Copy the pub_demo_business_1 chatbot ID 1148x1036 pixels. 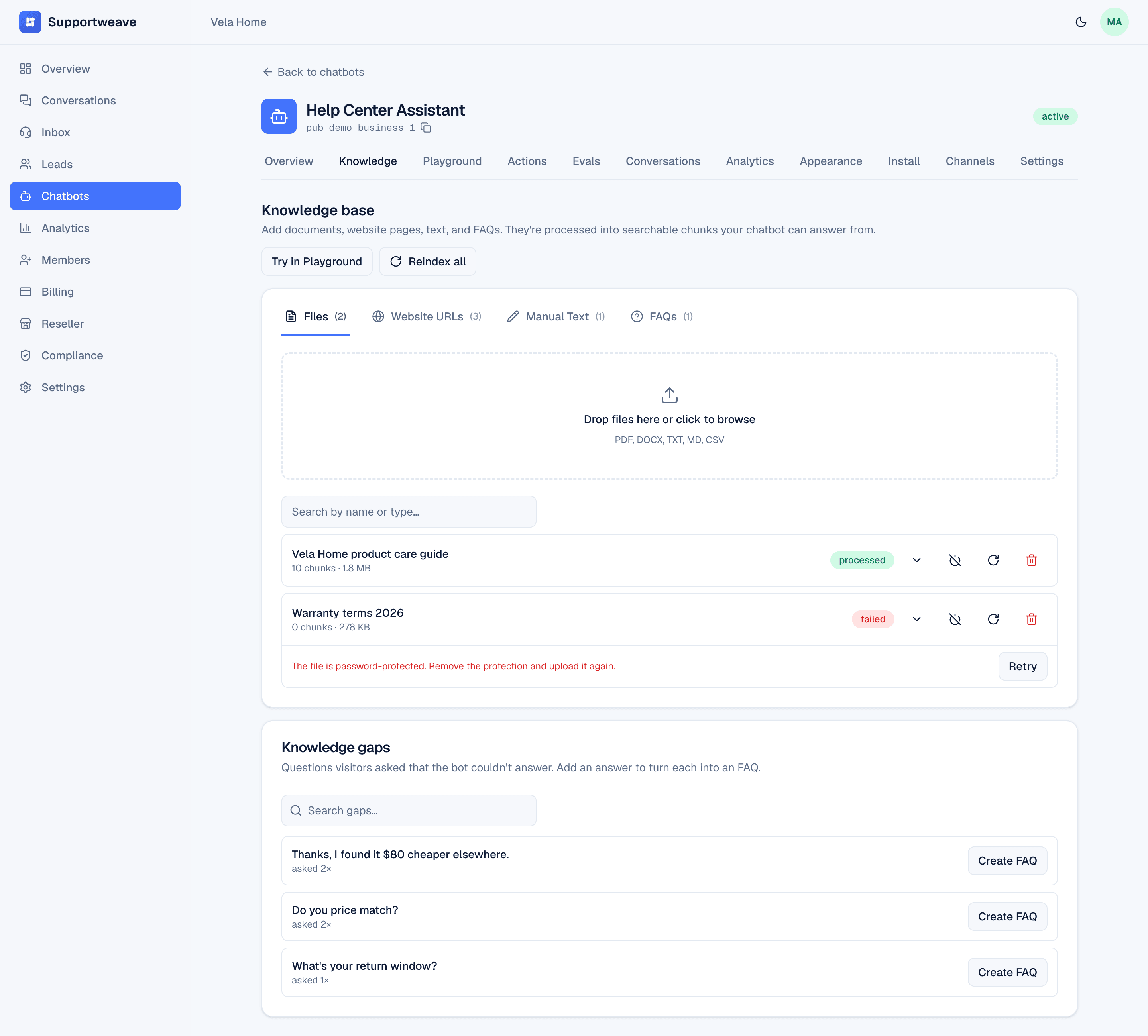click(425, 128)
